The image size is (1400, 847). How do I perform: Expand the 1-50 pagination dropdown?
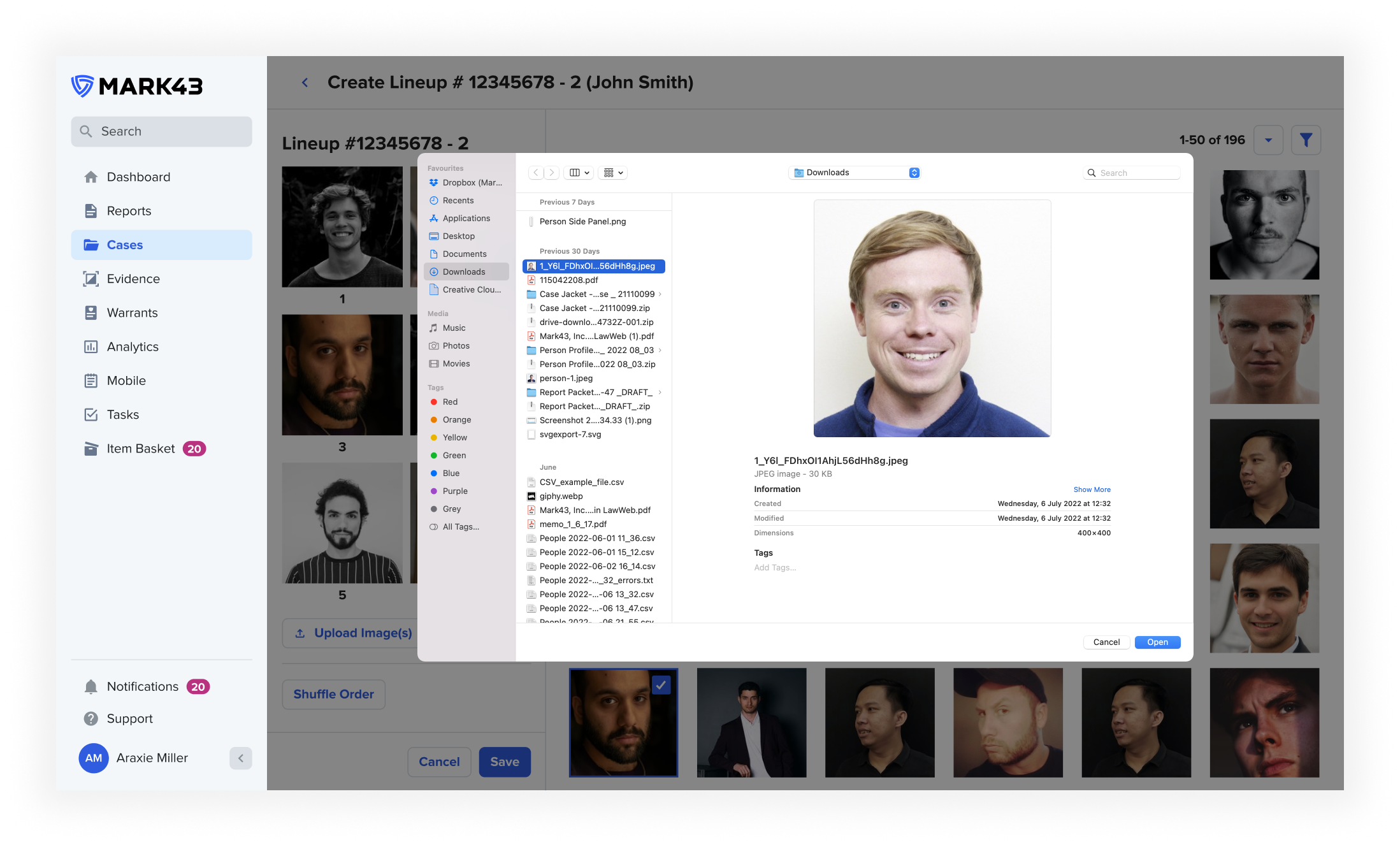[1268, 140]
